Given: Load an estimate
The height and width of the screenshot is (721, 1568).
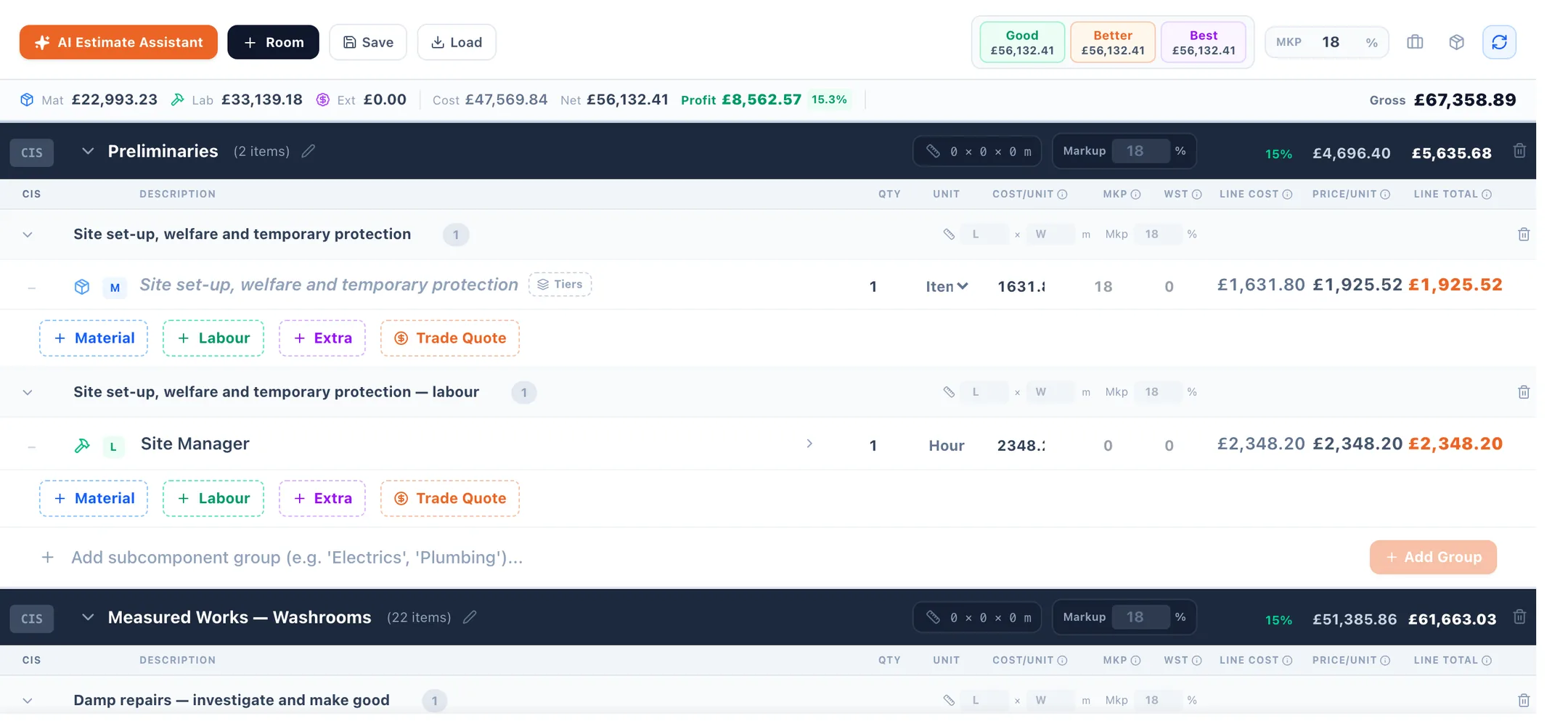Looking at the screenshot, I should point(457,42).
